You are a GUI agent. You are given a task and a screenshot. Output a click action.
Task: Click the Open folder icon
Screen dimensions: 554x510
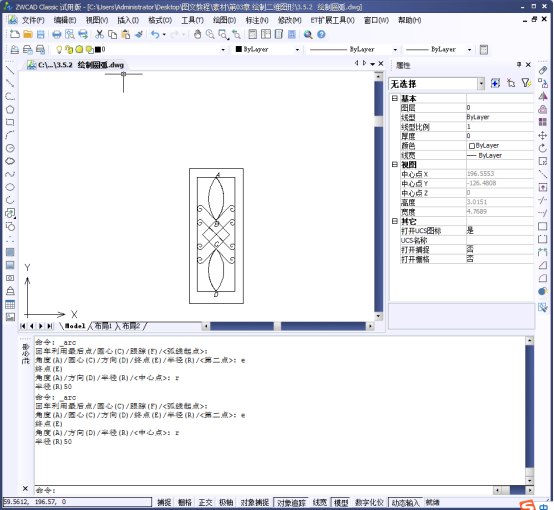(x=28, y=34)
